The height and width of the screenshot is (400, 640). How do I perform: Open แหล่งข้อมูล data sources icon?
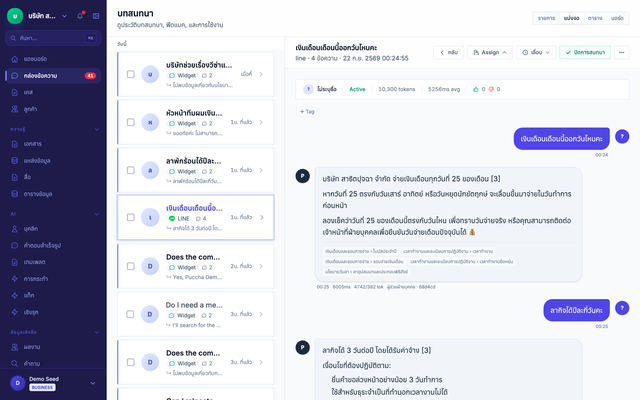(15, 160)
